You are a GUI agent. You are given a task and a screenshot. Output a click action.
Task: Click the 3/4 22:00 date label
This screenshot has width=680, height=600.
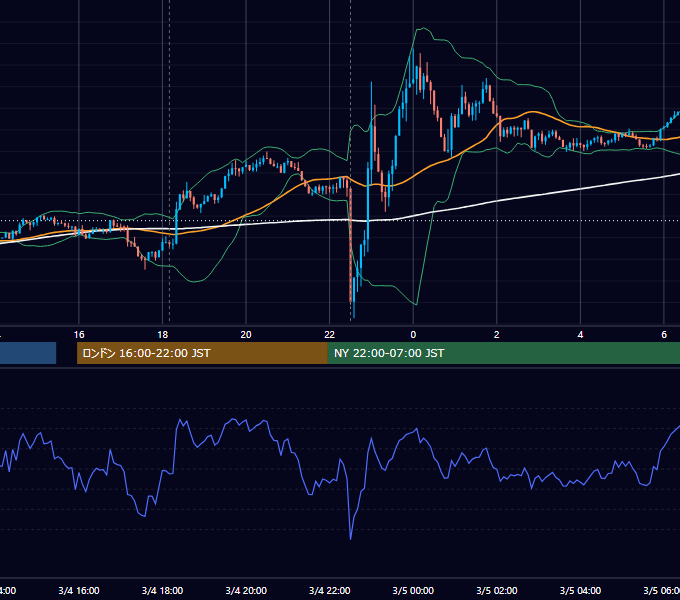tap(330, 590)
